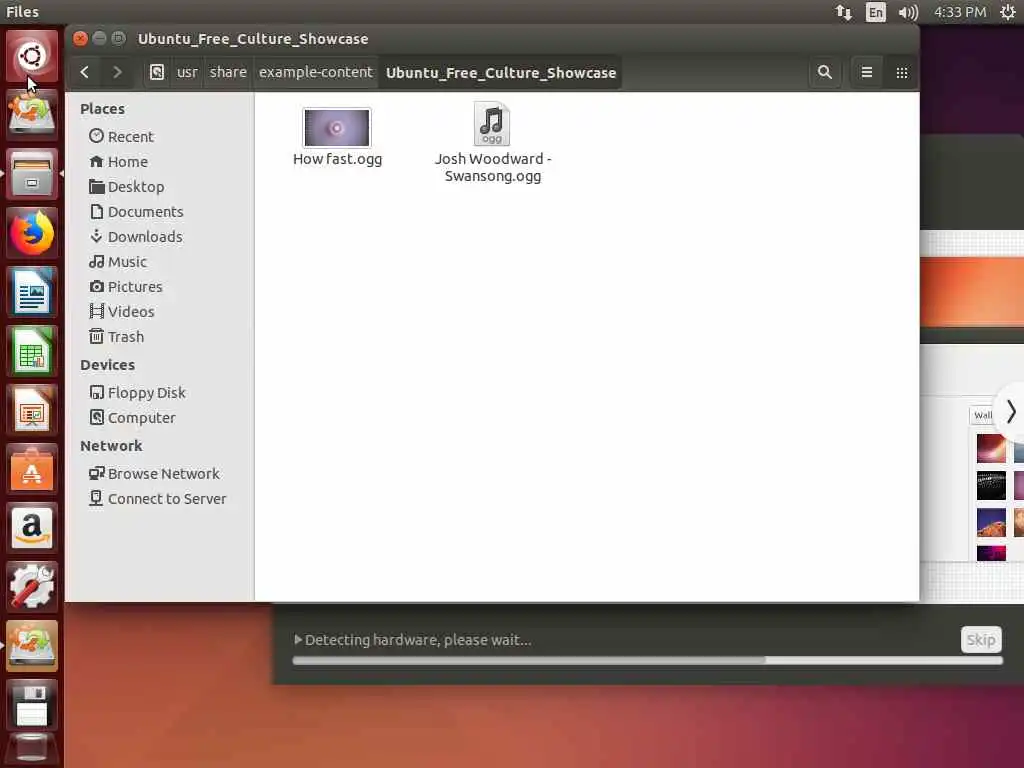Open LibreOffice Writer from the launcher
This screenshot has width=1024, height=768.
tap(31, 291)
